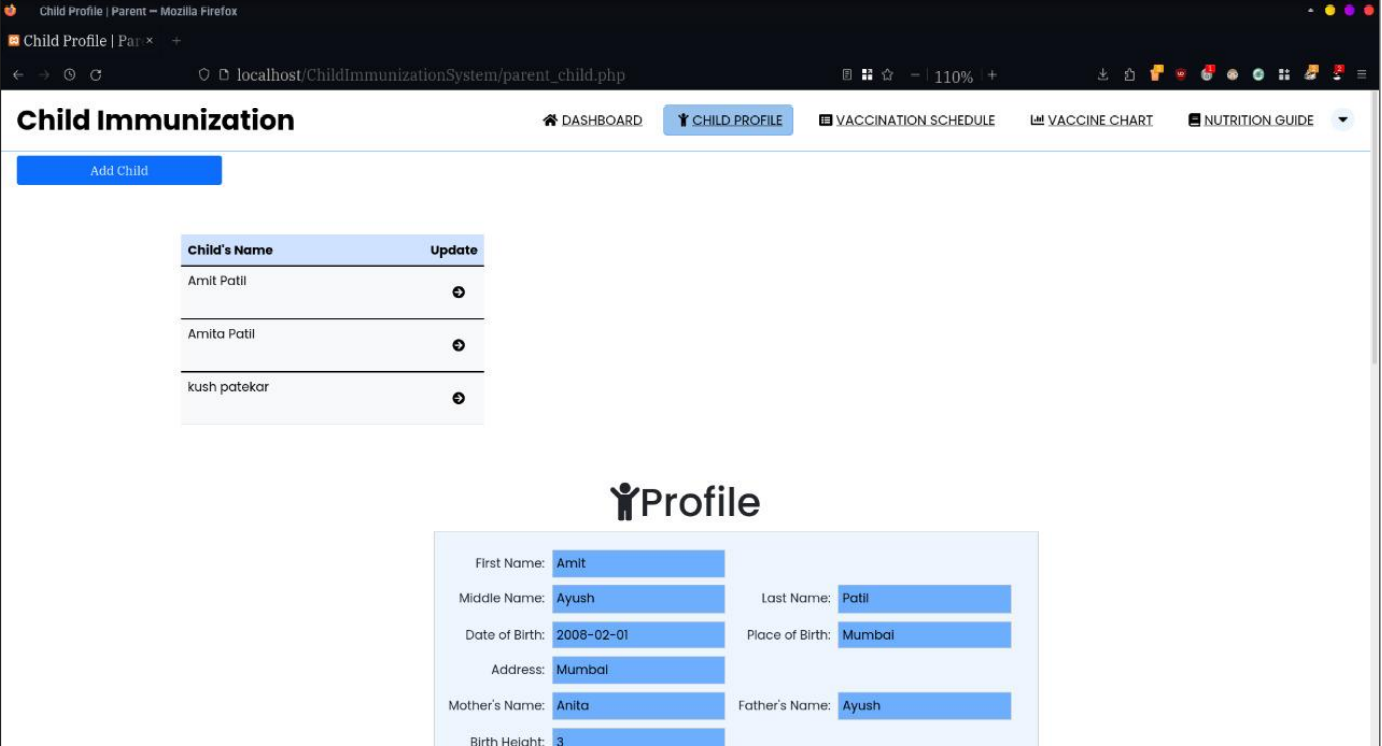Open the account dropdown arrow in navbar
1382x746 pixels.
pyautogui.click(x=1341, y=120)
